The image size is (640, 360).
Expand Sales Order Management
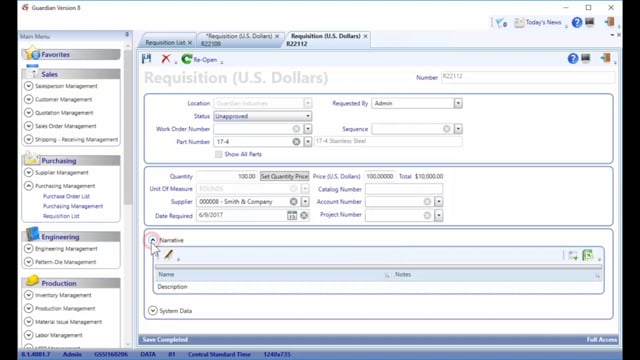tap(28, 126)
